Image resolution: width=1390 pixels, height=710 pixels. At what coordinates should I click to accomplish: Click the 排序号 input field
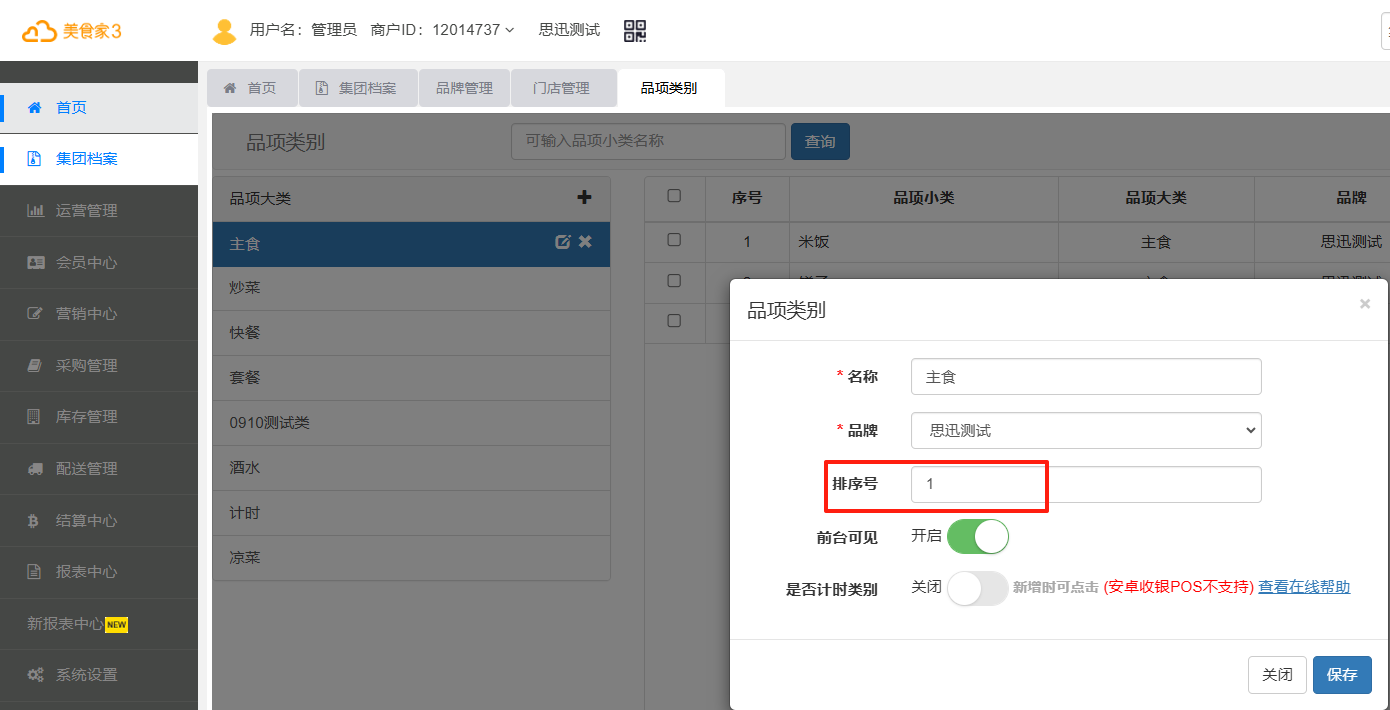point(1085,484)
